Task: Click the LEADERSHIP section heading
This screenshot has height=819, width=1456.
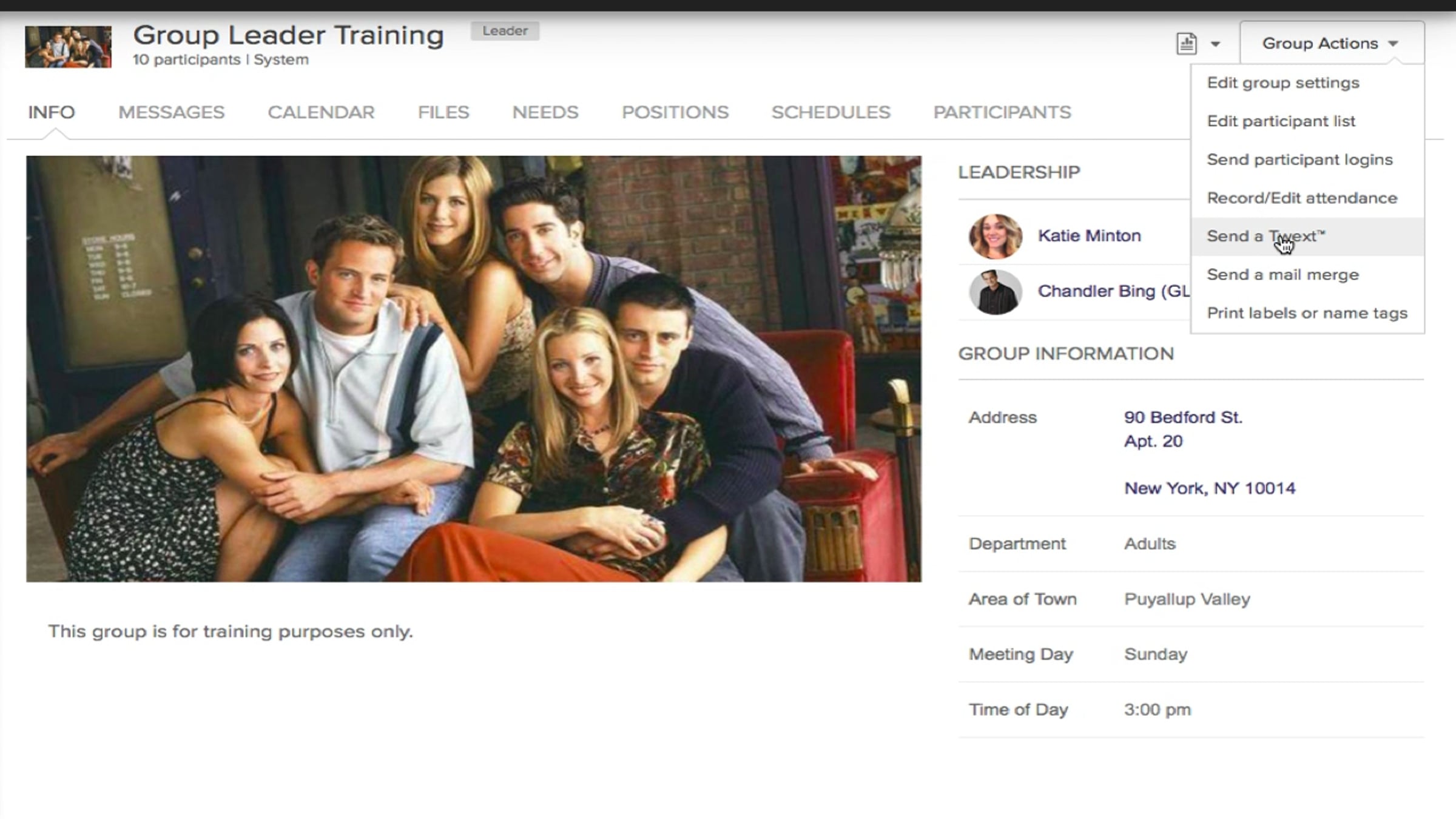Action: pos(1019,172)
